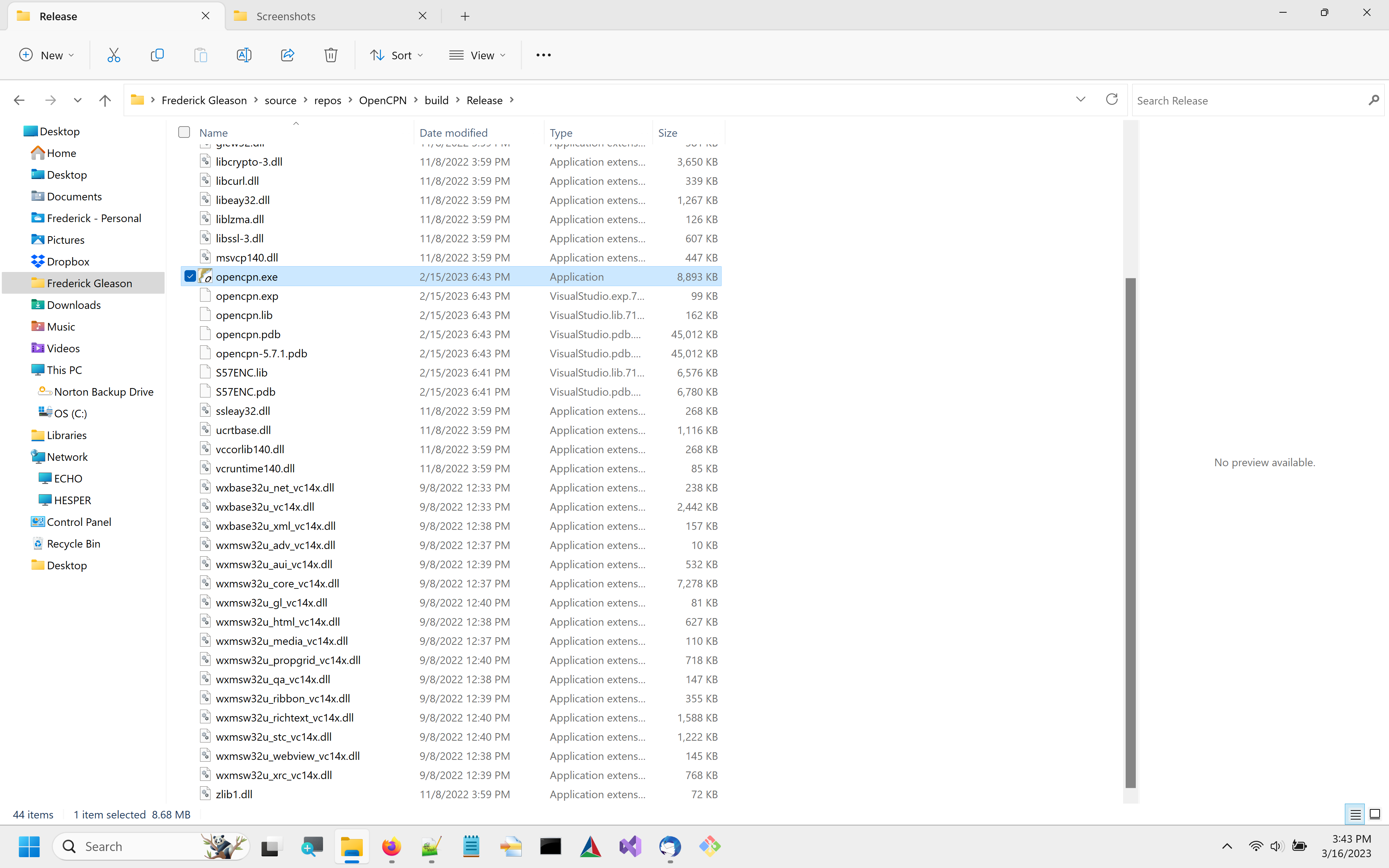
Task: Navigate to repos breadcrumb
Action: [328, 100]
